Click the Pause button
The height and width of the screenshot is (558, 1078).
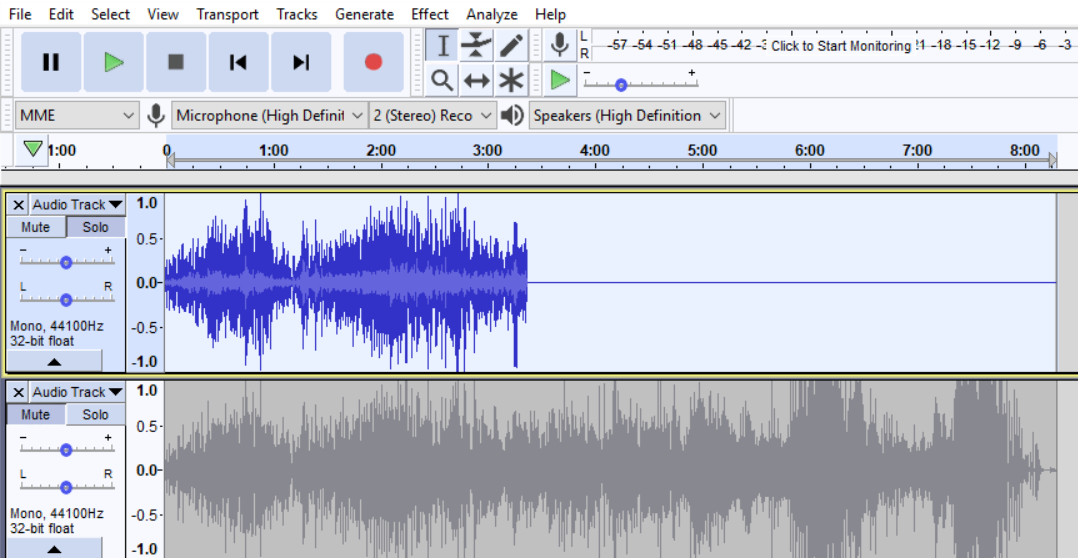[x=51, y=62]
